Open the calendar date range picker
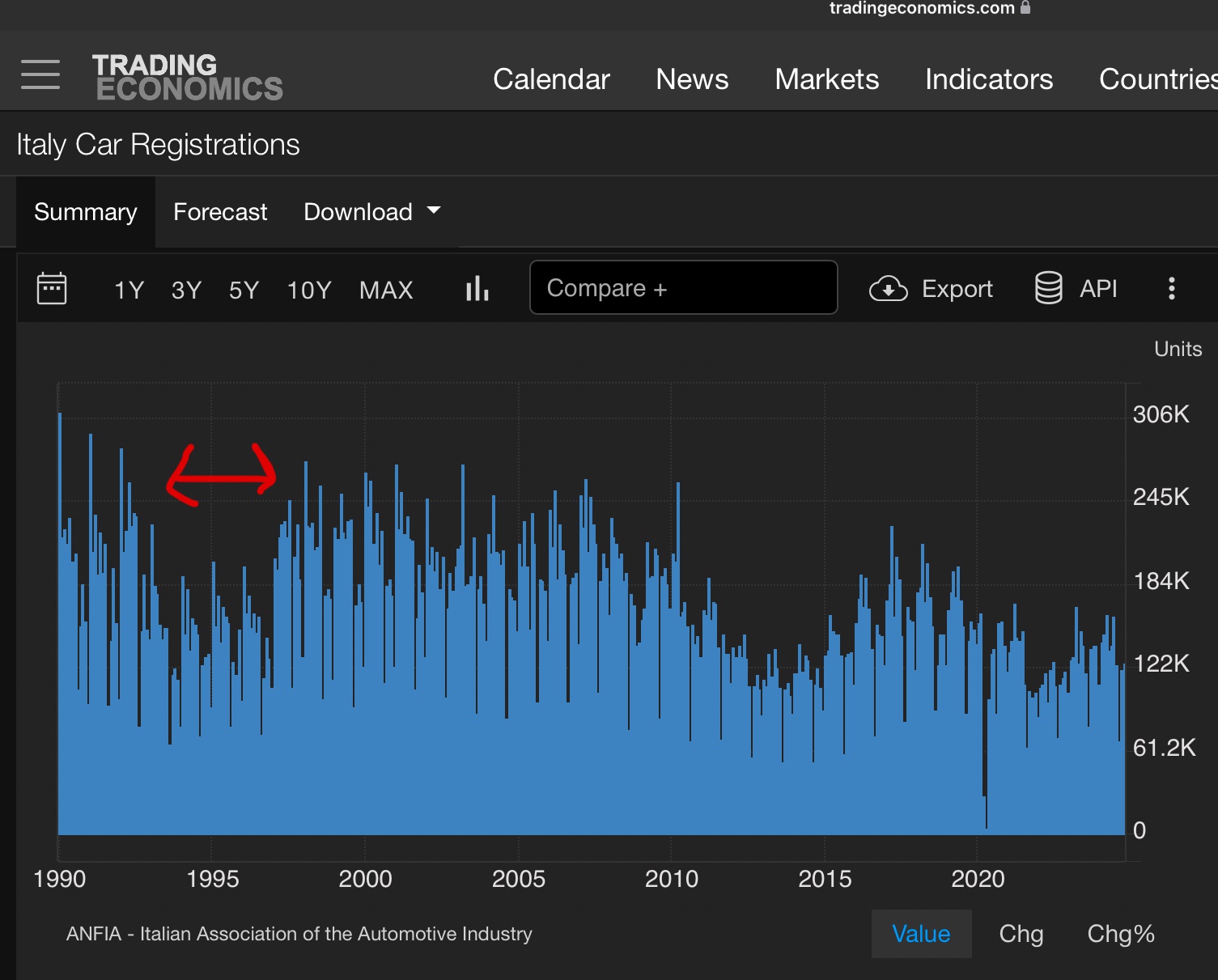Screen dimensions: 1218x980 point(52,289)
